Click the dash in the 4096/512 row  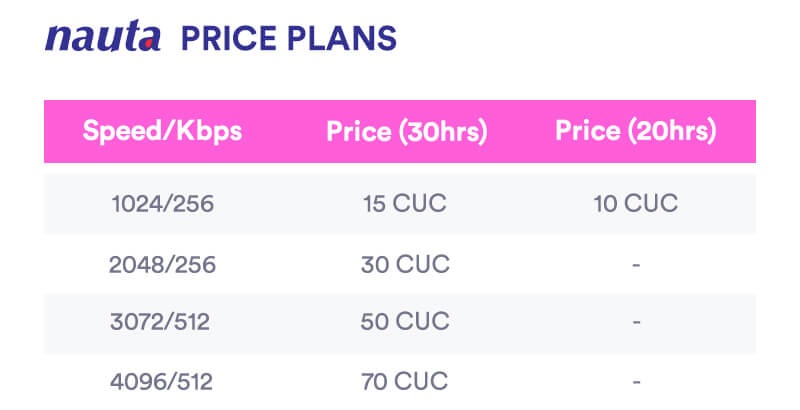(x=636, y=382)
